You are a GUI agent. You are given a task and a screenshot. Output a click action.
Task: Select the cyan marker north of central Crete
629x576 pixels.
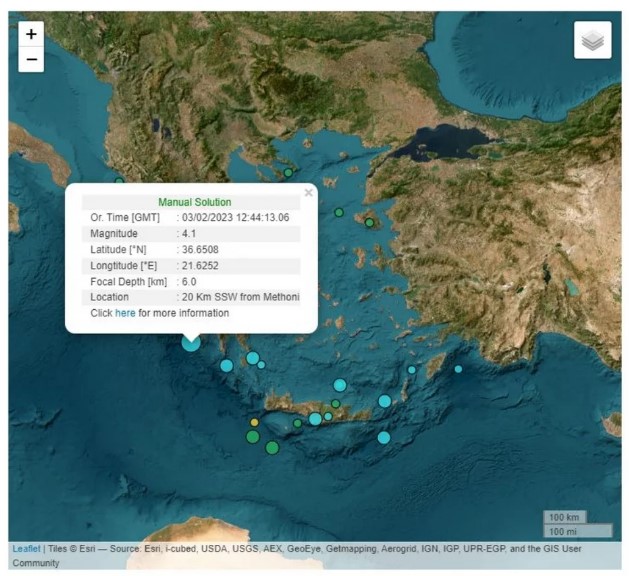tap(340, 385)
